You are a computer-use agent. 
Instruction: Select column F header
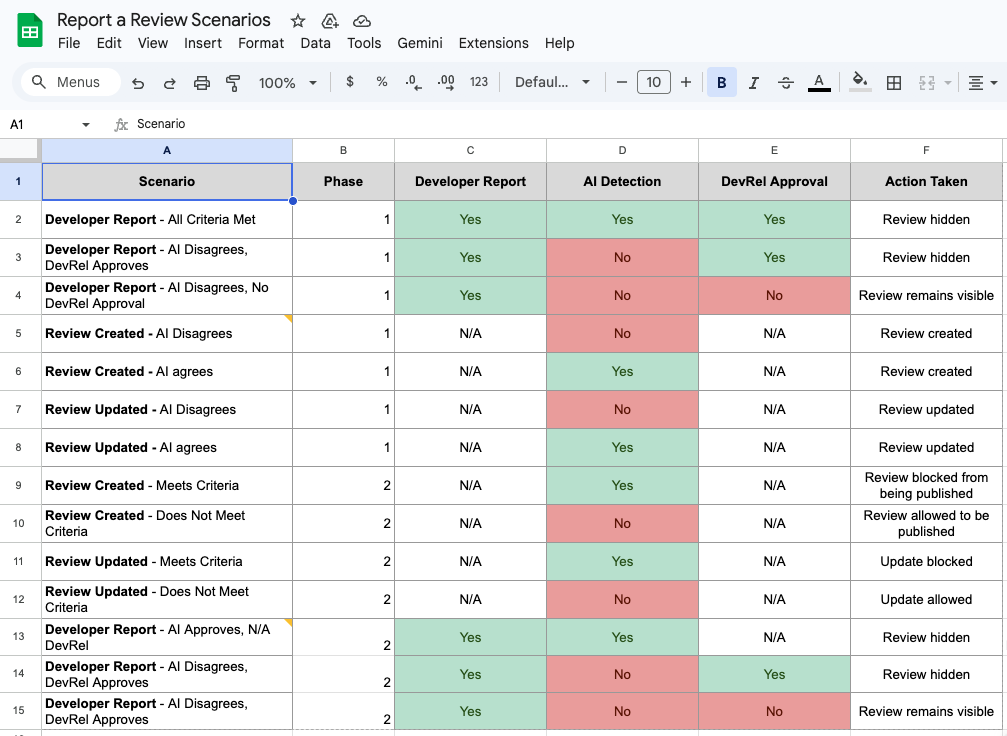(926, 150)
